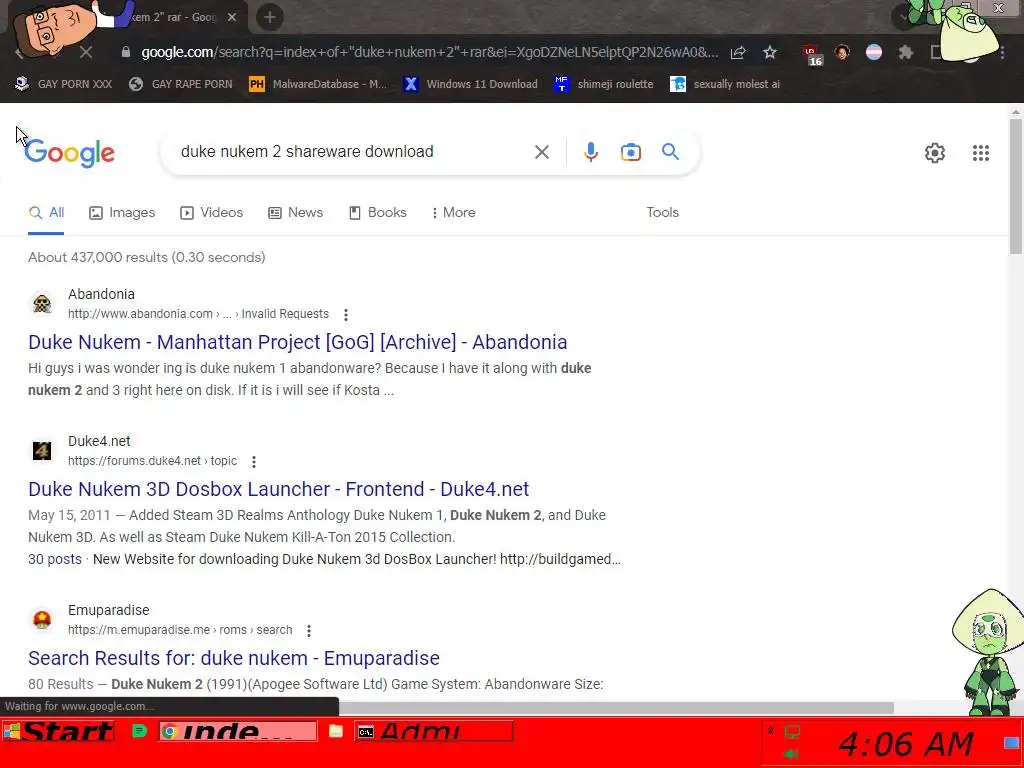This screenshot has height=768, width=1024.
Task: Open Search Results duke nukem Emuparadise link
Action: click(234, 658)
